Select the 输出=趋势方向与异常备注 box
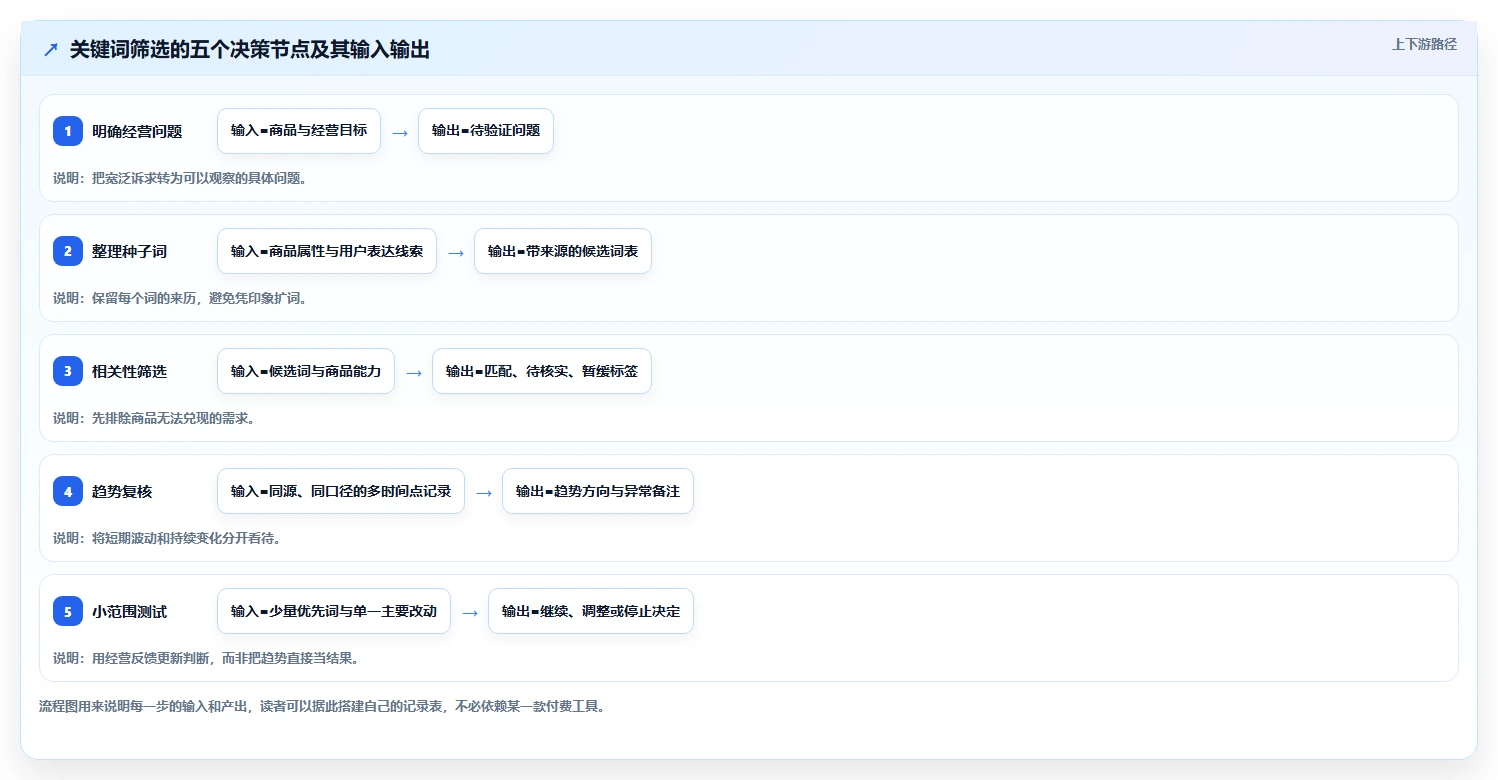 [598, 491]
